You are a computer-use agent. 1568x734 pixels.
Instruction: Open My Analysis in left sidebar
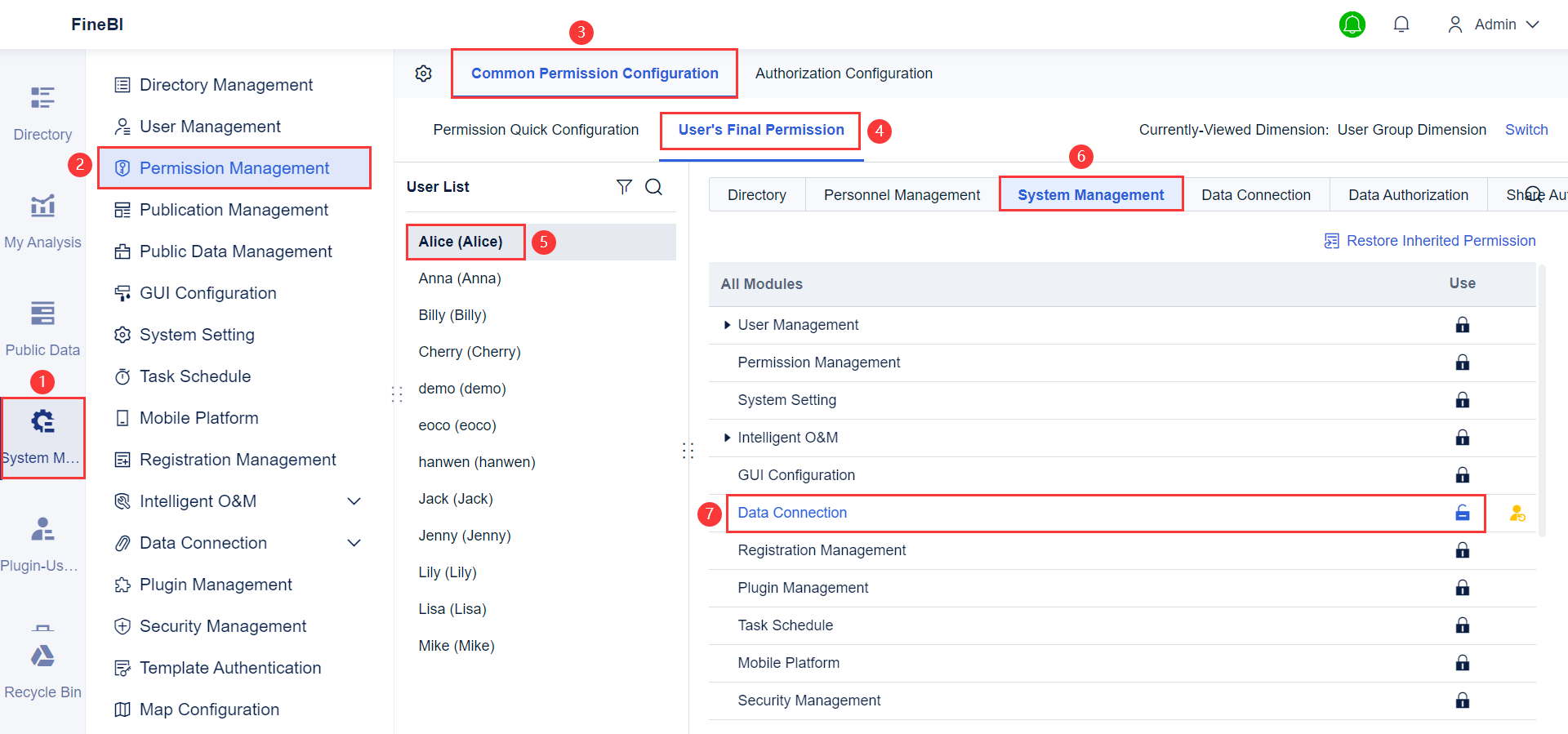[42, 220]
